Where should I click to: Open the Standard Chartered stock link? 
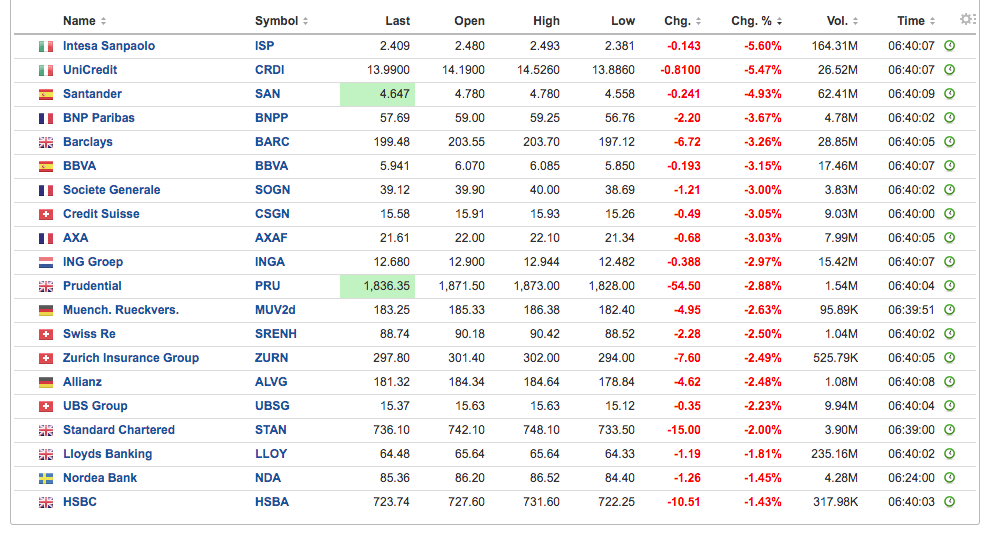[x=119, y=430]
